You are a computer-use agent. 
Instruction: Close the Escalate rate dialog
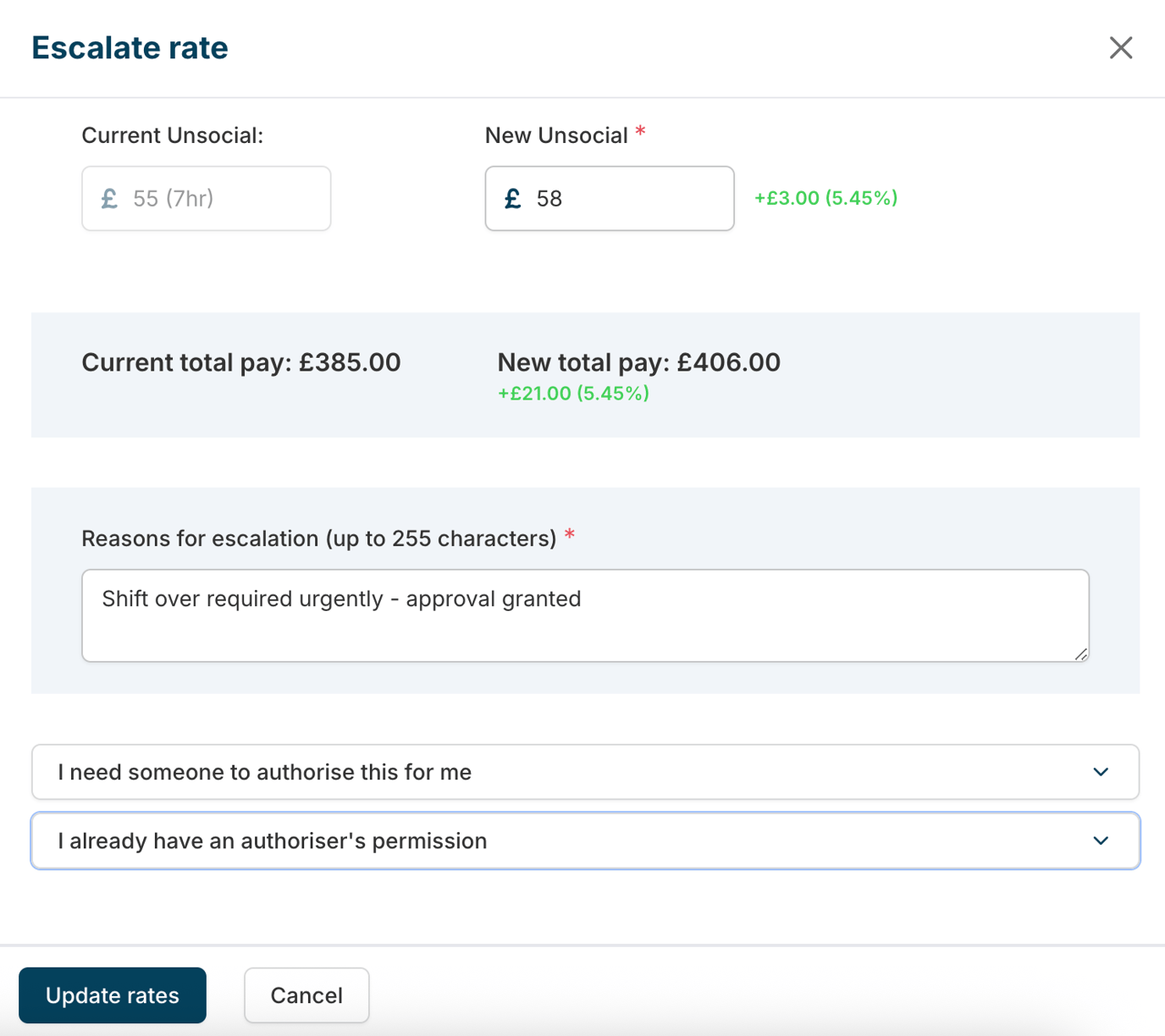click(x=1120, y=48)
